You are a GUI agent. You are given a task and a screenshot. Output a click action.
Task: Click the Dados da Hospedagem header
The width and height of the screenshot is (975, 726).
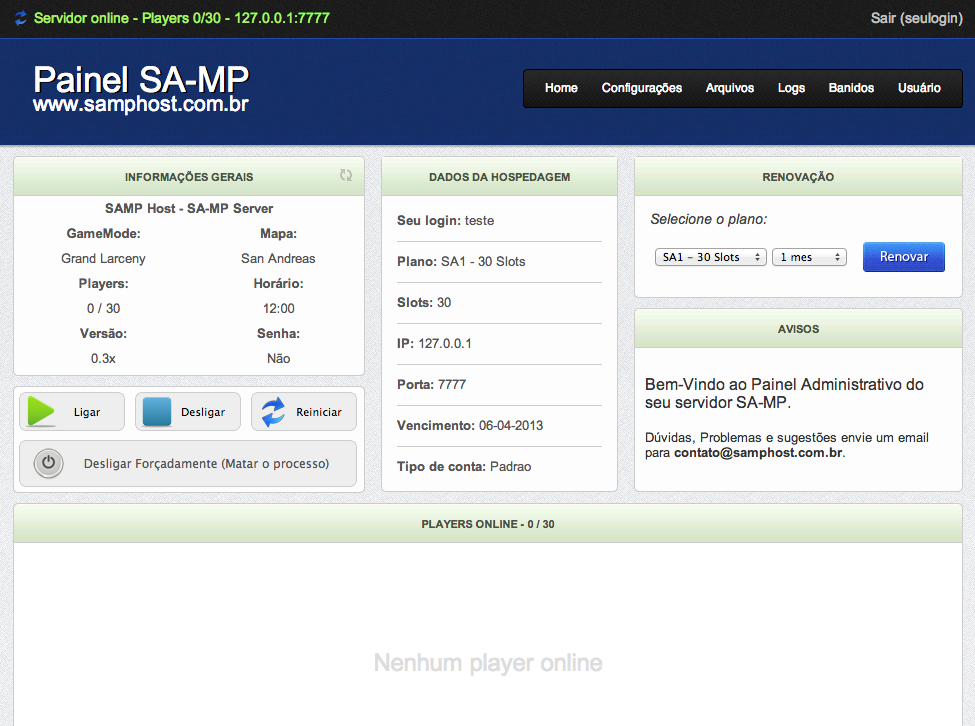[x=499, y=177]
